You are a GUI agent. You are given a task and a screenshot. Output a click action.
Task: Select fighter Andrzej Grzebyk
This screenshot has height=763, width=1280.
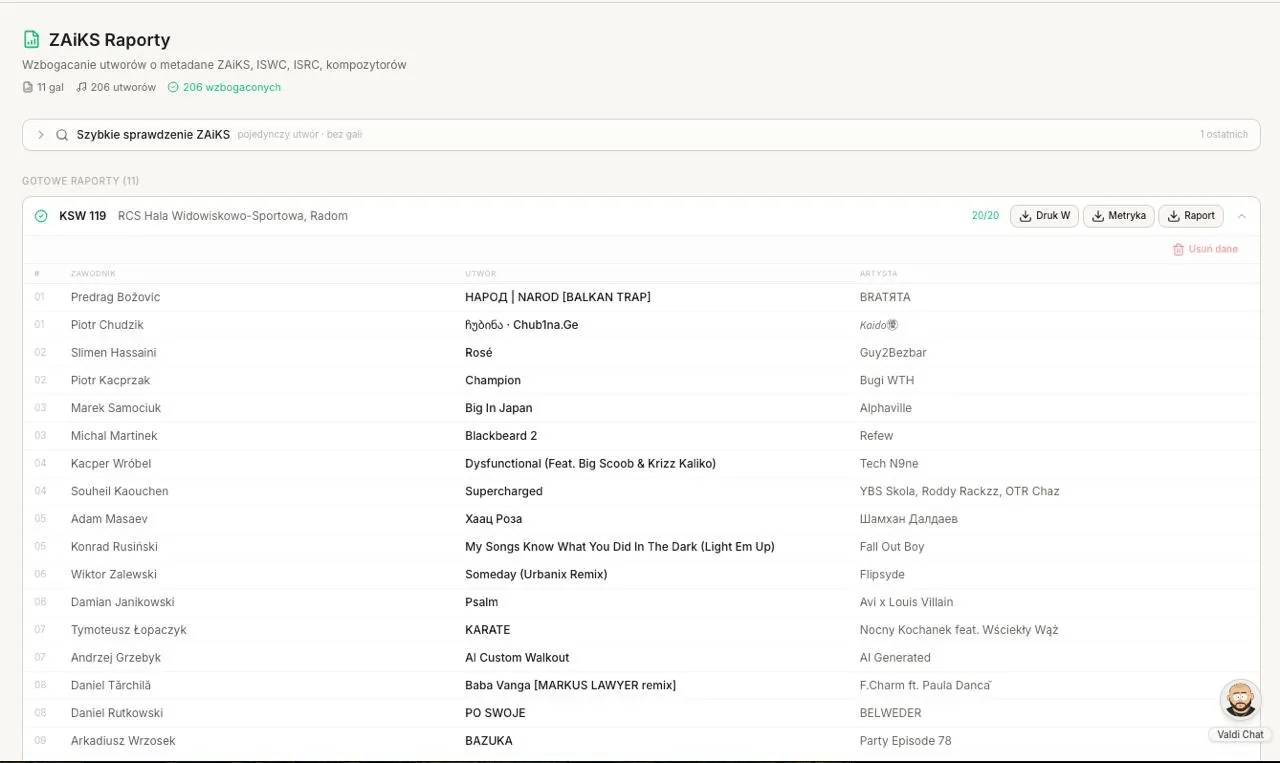(116, 658)
